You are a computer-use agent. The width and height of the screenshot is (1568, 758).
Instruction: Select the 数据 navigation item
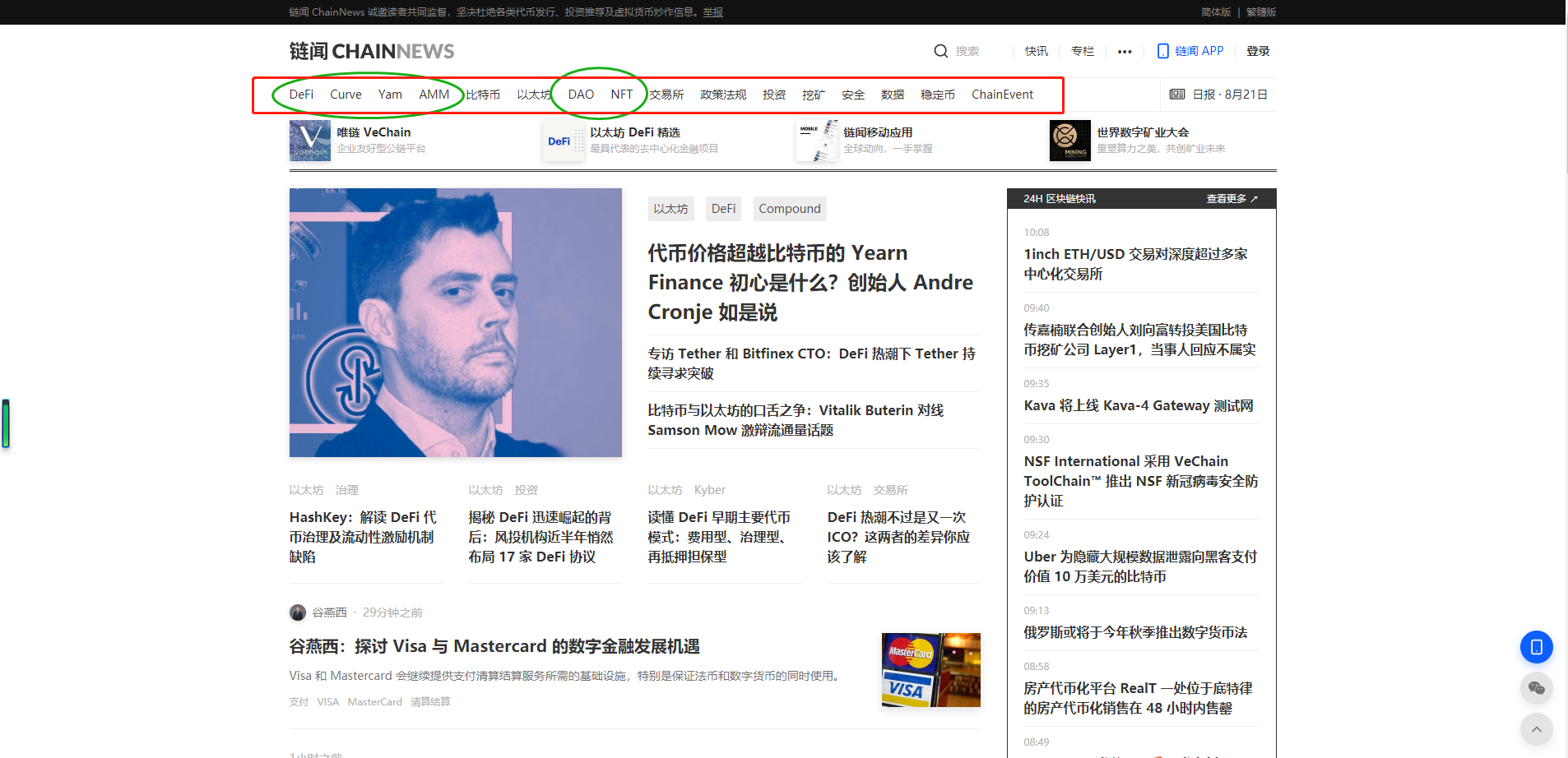pyautogui.click(x=893, y=95)
